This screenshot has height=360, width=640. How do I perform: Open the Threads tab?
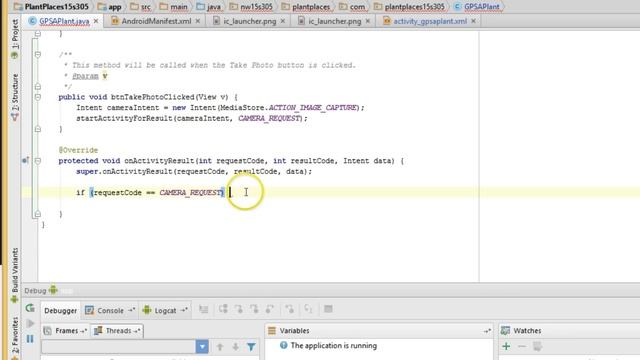[x=117, y=331]
